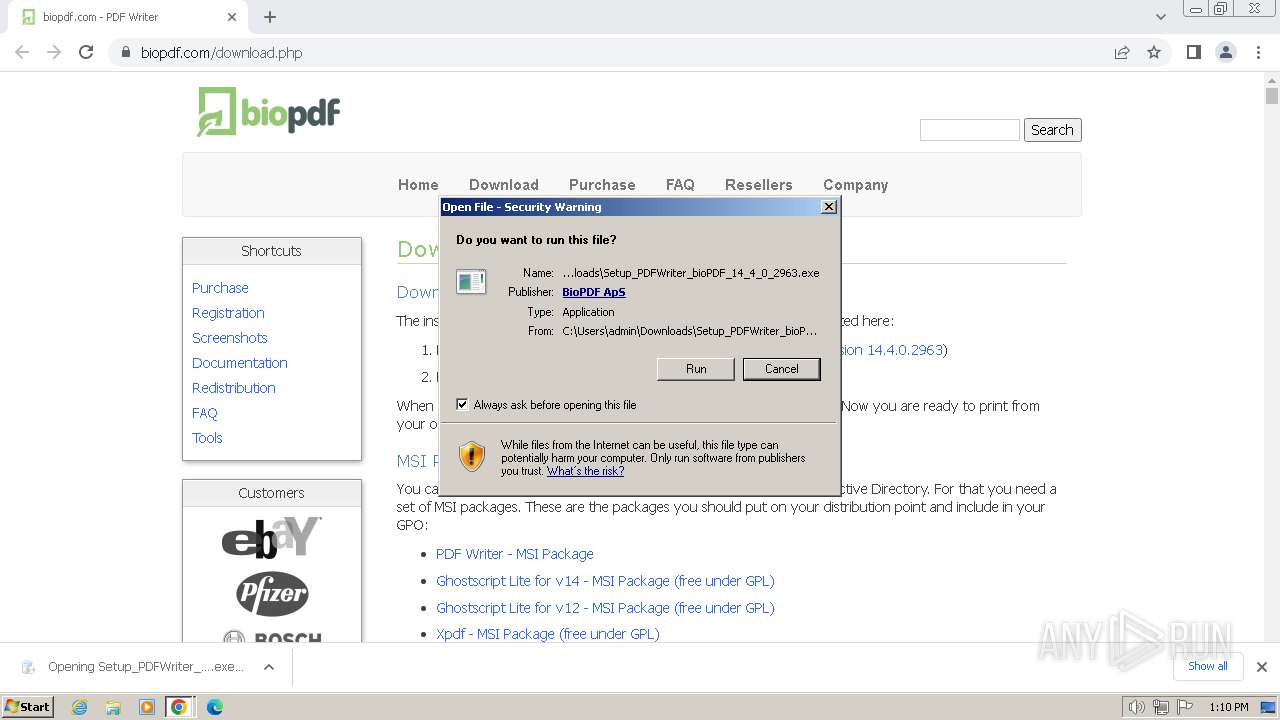Expand download item options chevron
Screen dimensions: 1280x720
tap(269, 667)
